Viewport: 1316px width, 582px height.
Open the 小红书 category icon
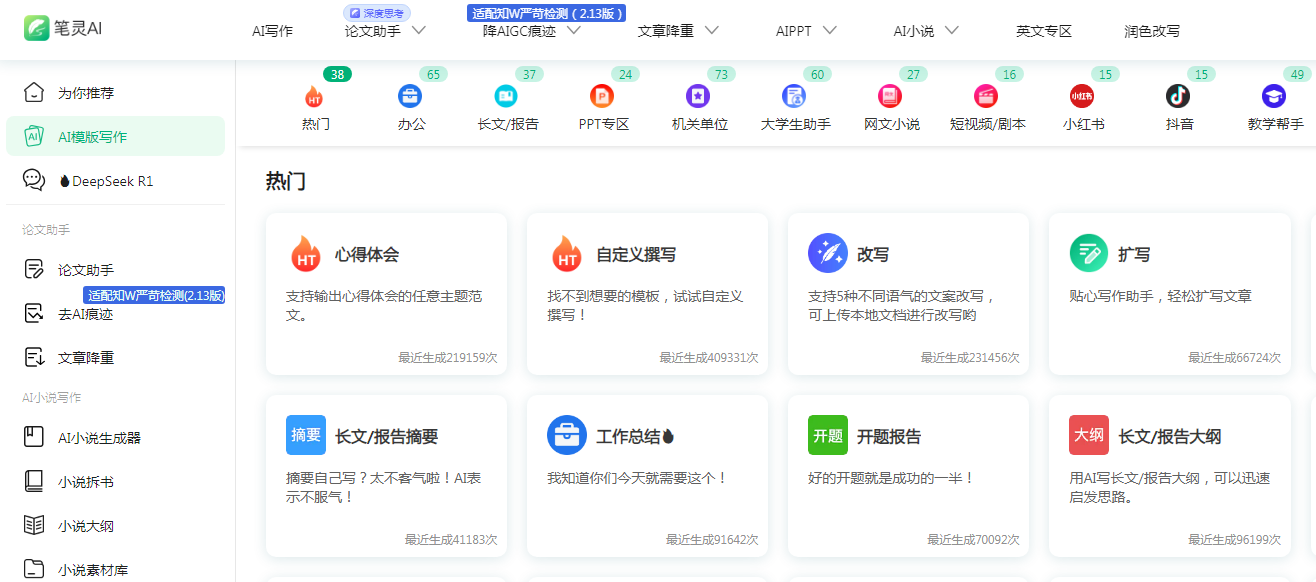point(1082,96)
